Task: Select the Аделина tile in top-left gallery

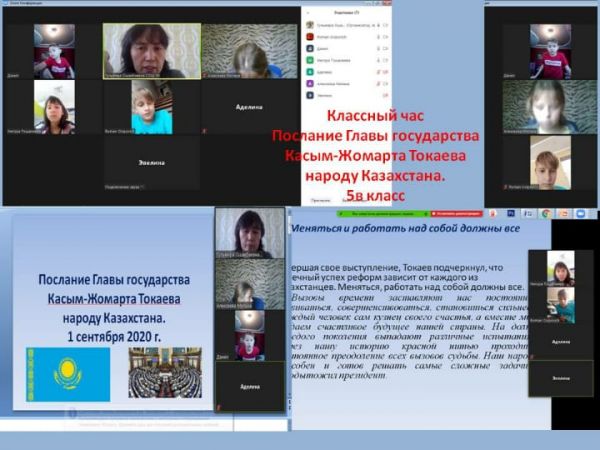Action: (x=247, y=107)
